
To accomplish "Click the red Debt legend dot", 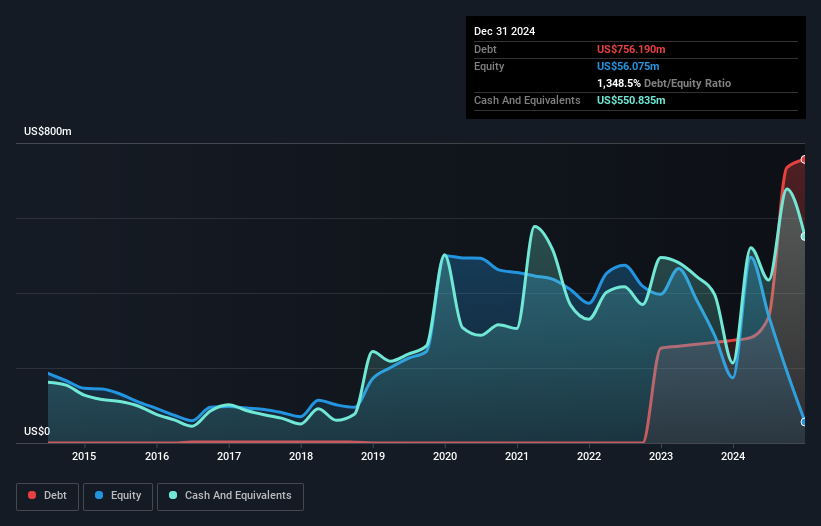I will (32, 495).
